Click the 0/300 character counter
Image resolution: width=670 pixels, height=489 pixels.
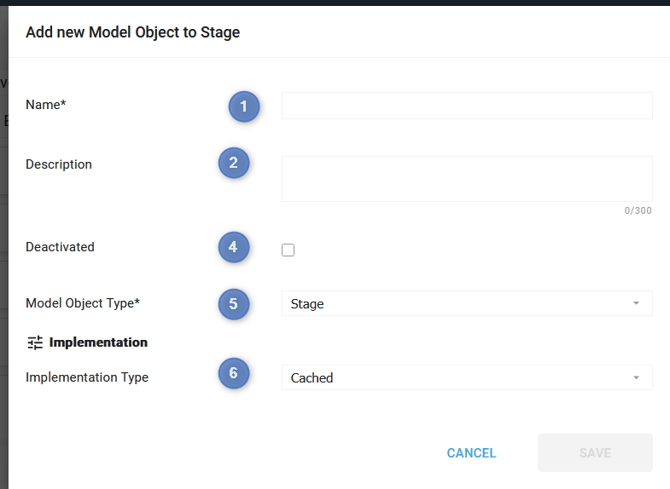pyautogui.click(x=637, y=211)
